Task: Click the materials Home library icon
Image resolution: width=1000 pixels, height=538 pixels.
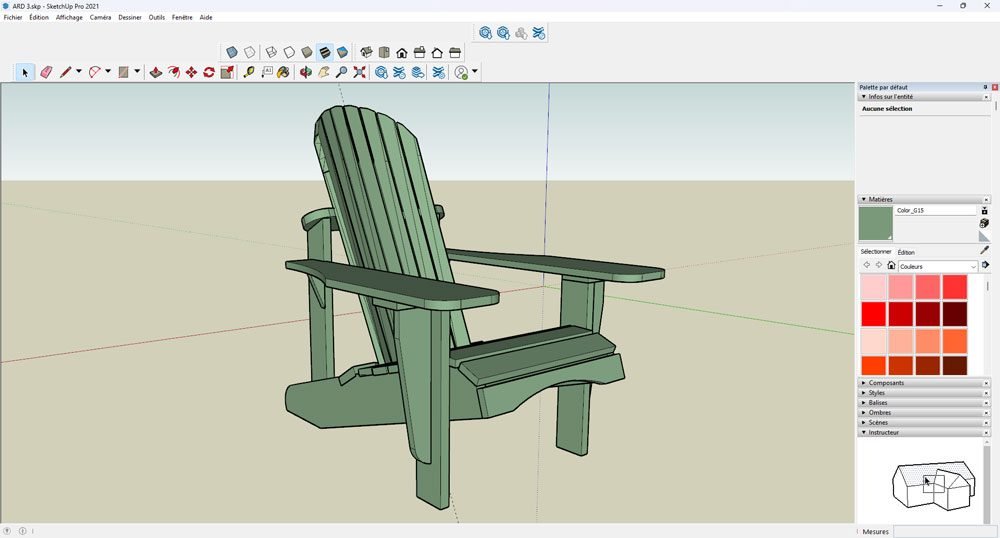Action: point(891,265)
